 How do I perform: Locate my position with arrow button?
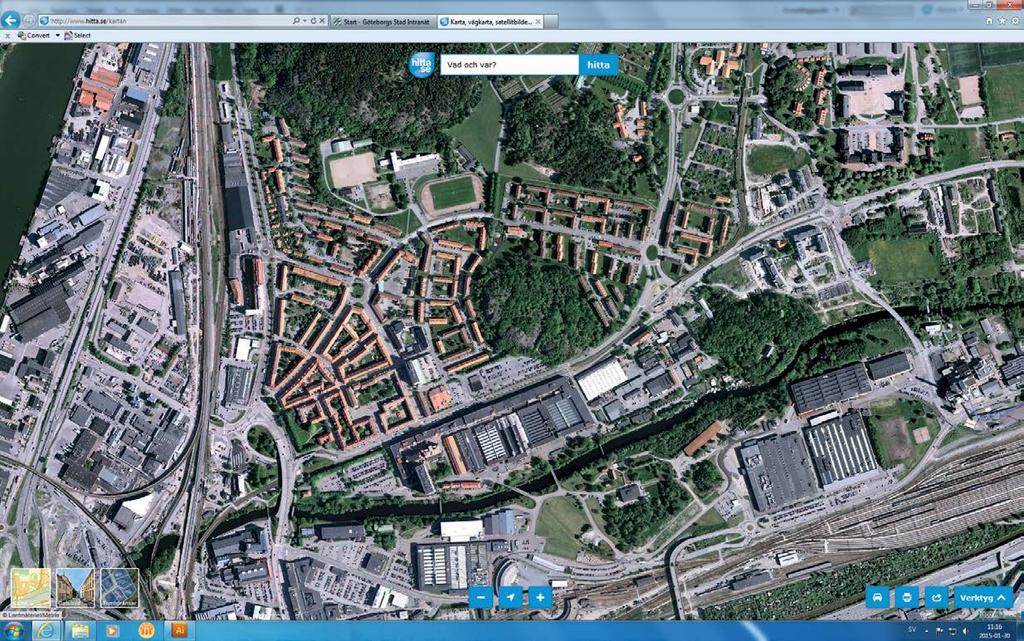point(511,597)
